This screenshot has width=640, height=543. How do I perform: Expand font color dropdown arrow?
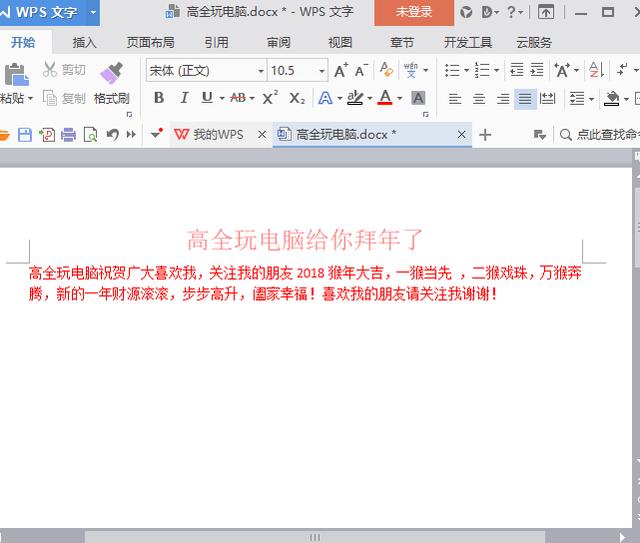coord(400,98)
